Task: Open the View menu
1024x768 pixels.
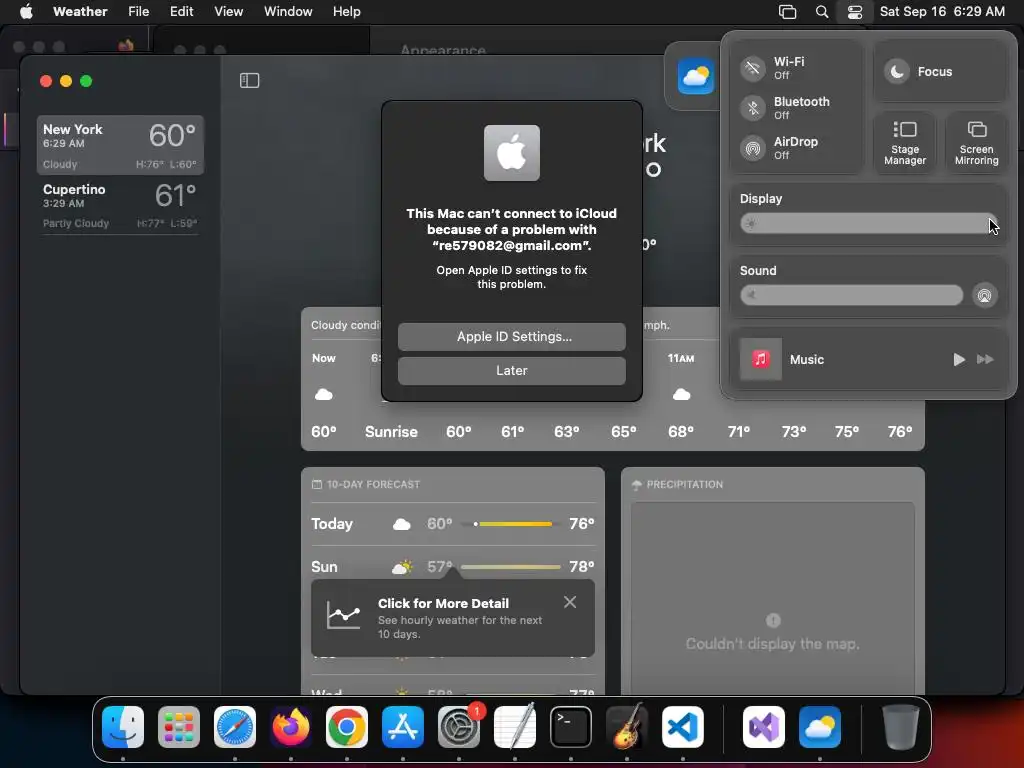Action: (229, 12)
